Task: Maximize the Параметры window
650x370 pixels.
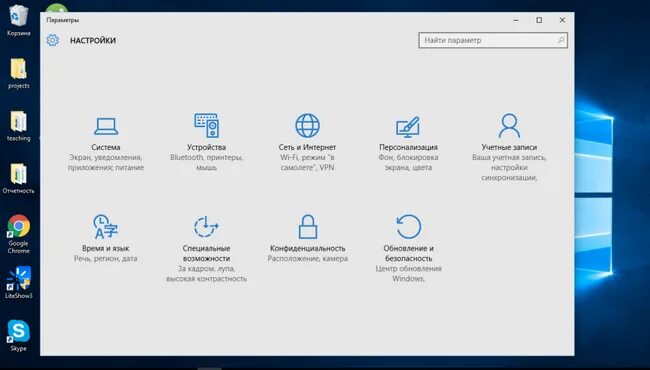Action: pos(539,20)
